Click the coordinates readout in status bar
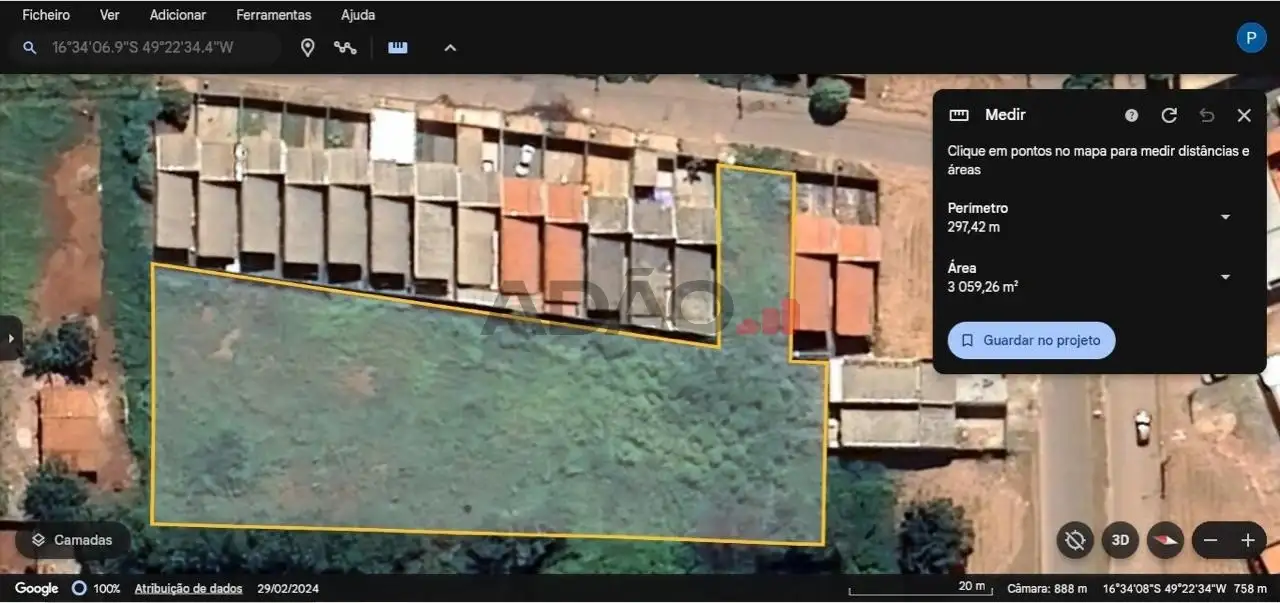 tap(1164, 589)
